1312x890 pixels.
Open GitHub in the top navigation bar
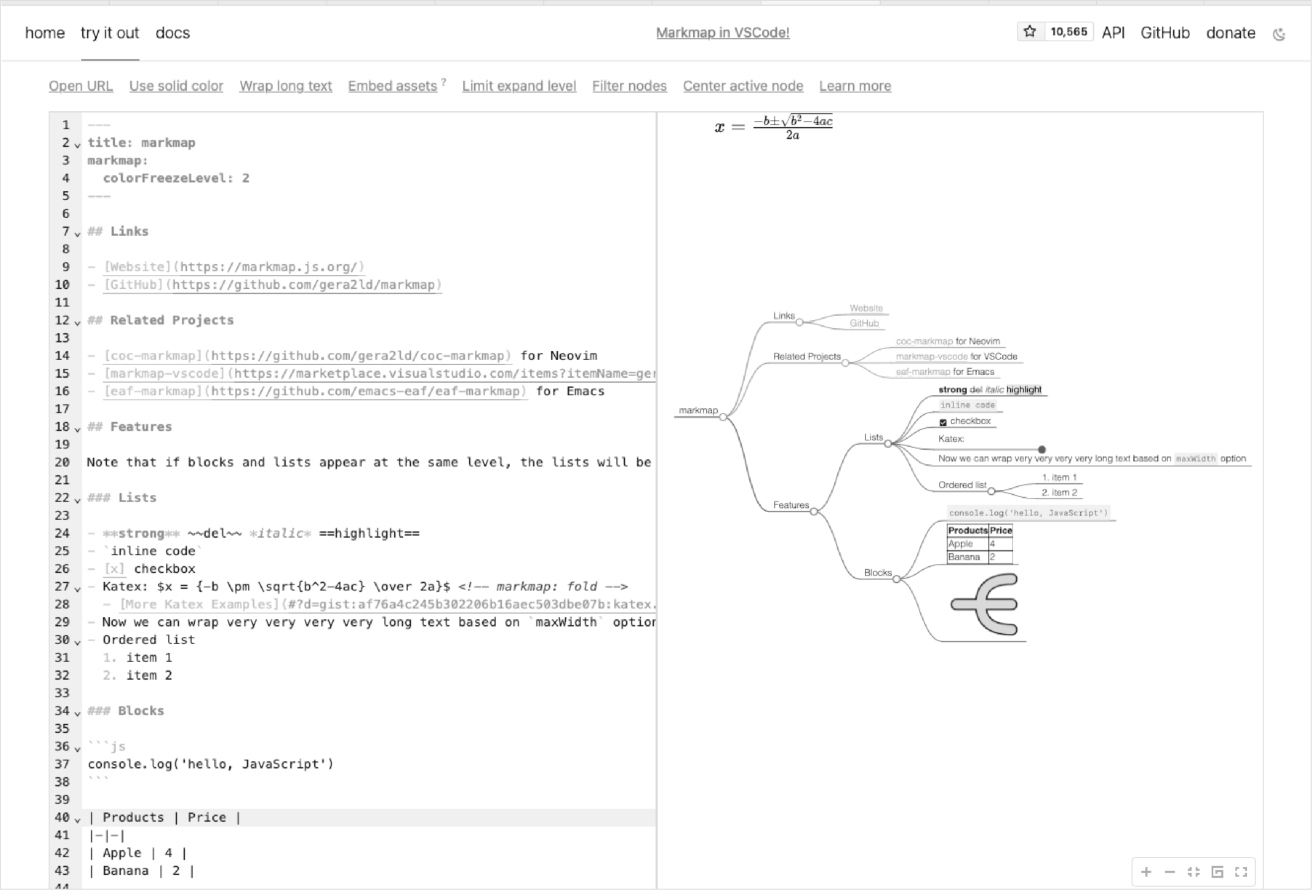pyautogui.click(x=1165, y=33)
